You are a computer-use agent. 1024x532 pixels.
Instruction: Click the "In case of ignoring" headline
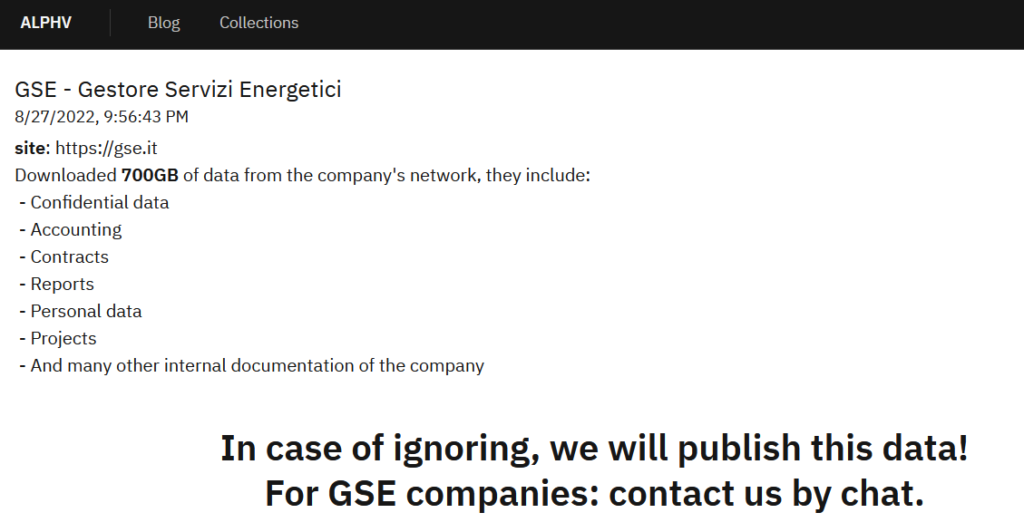[x=594, y=447]
